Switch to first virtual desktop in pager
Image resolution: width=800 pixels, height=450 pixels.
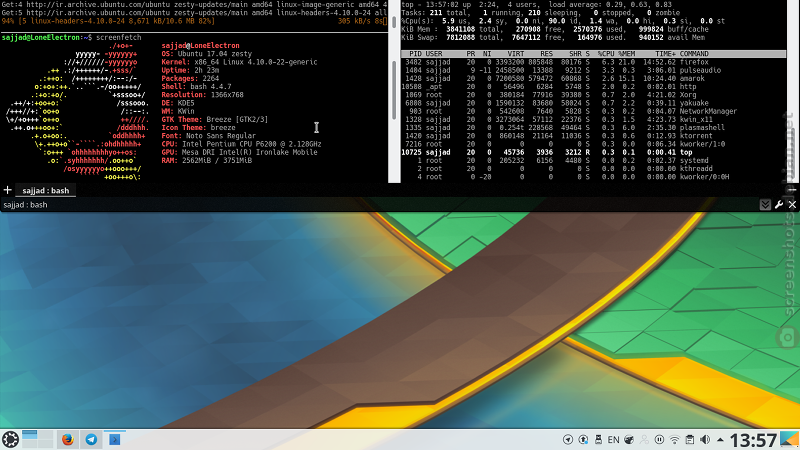point(30,434)
